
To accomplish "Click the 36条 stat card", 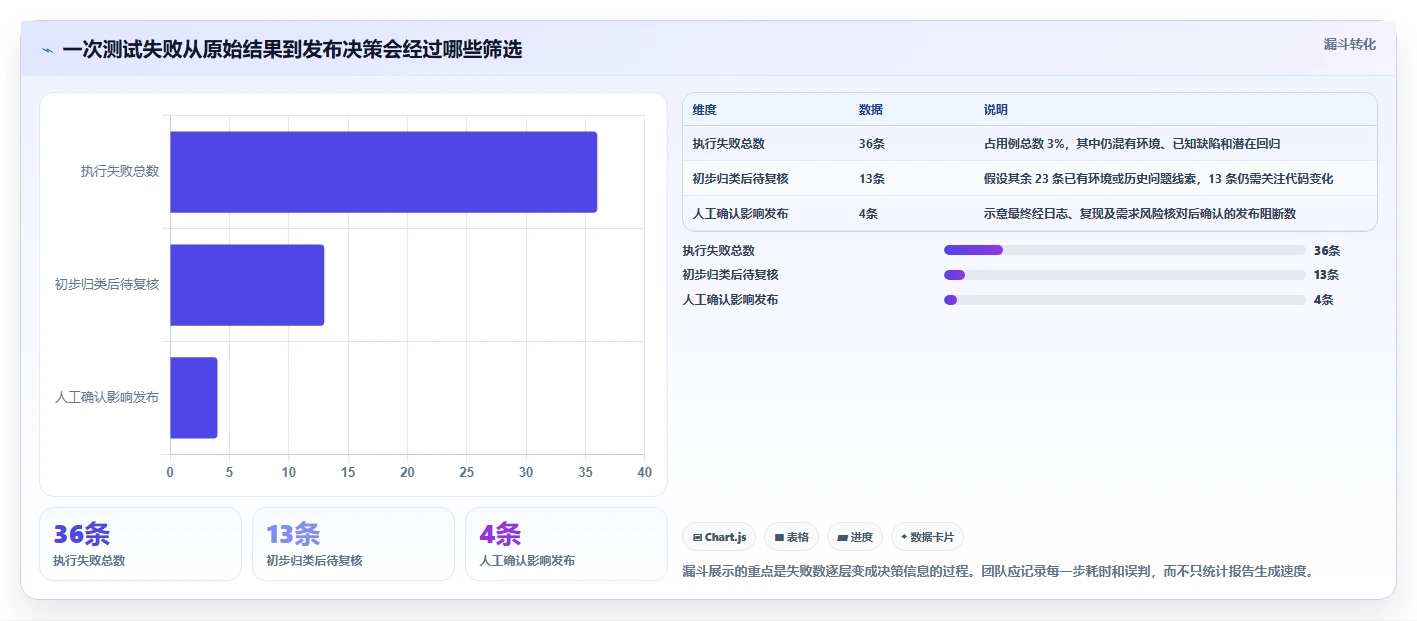I will pyautogui.click(x=140, y=544).
